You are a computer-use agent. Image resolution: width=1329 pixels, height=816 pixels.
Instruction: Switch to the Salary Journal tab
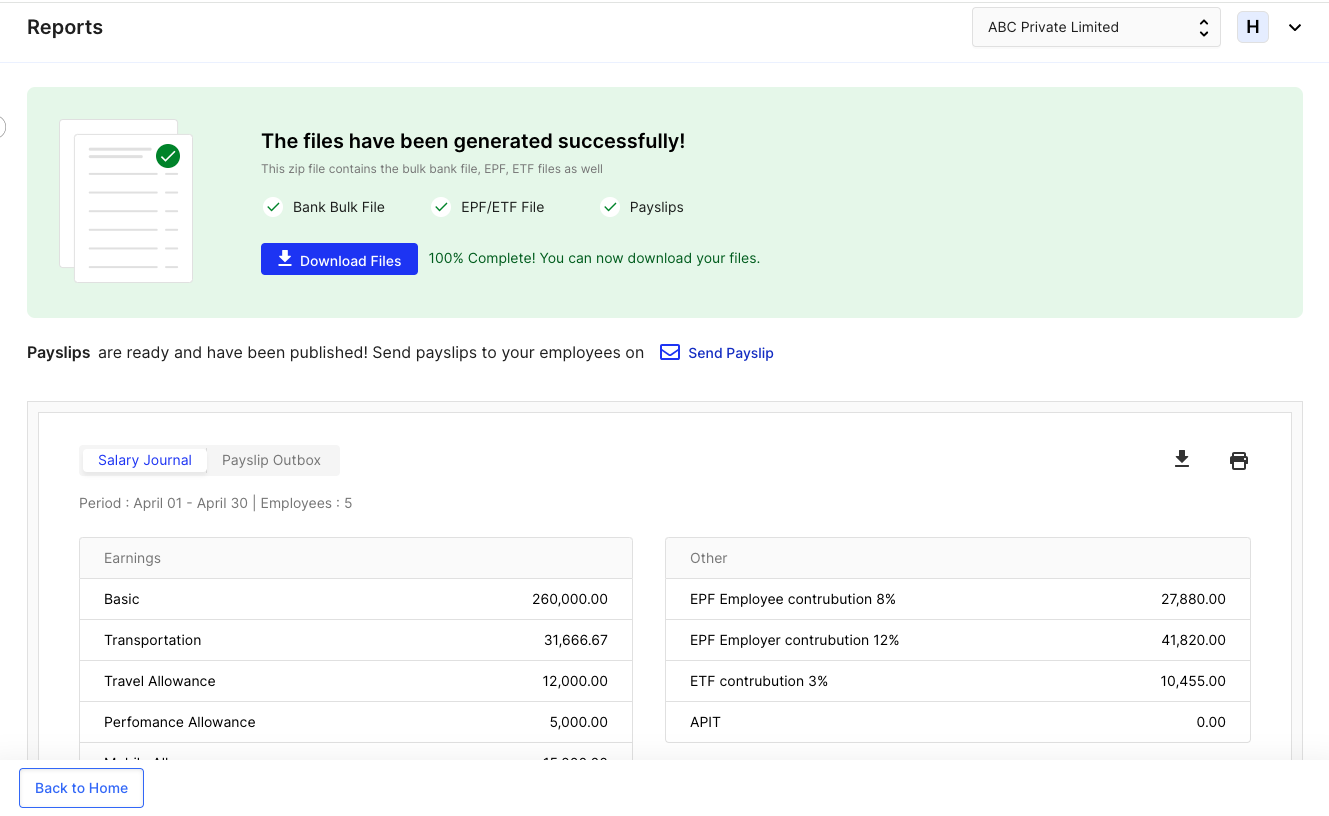(x=145, y=460)
